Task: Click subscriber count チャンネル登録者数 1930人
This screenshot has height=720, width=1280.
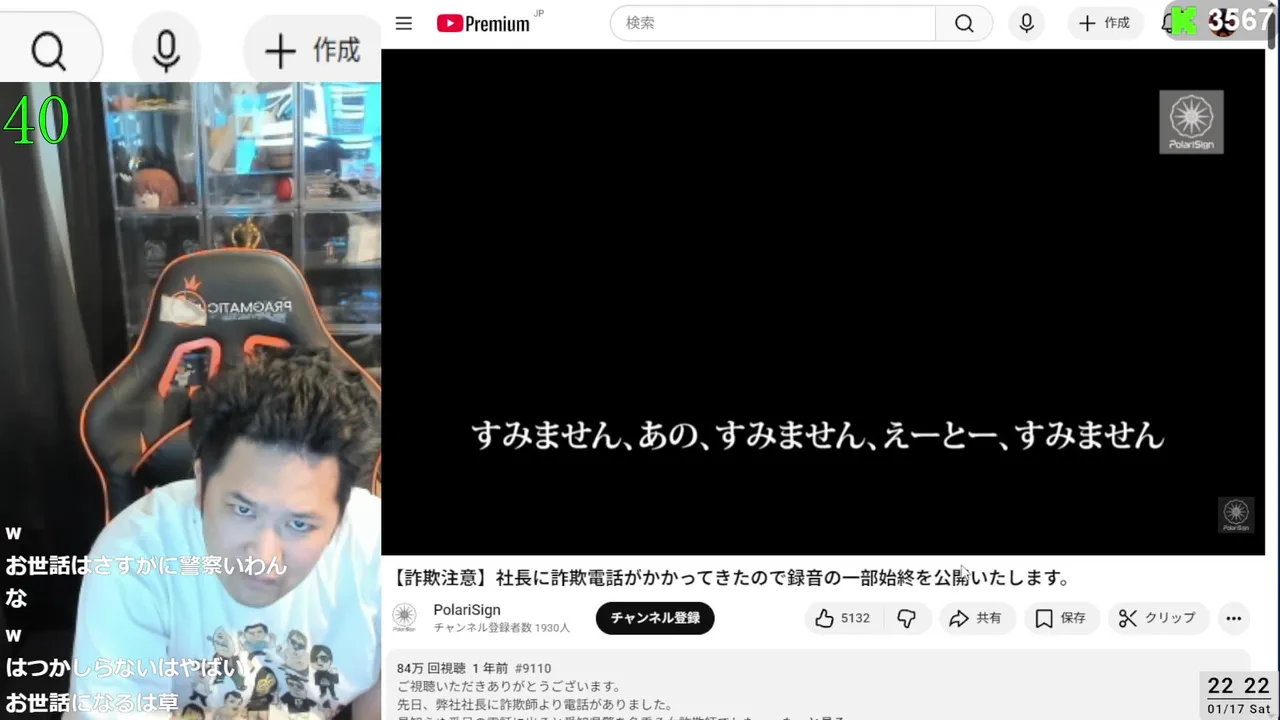Action: [502, 628]
